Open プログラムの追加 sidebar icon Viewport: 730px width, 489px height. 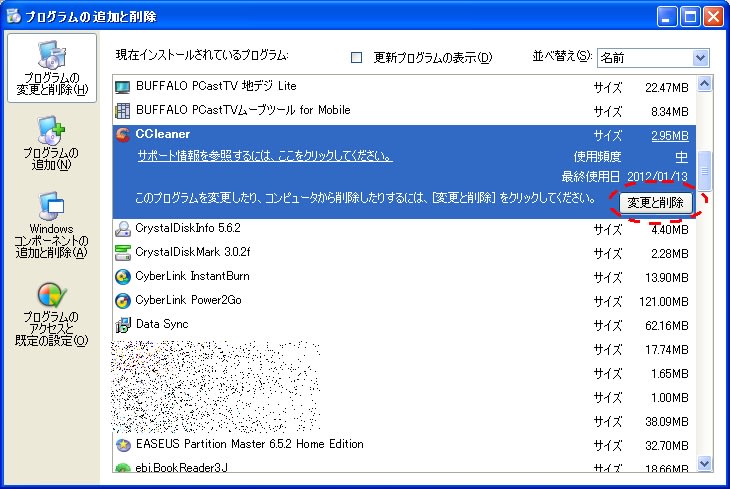52,143
